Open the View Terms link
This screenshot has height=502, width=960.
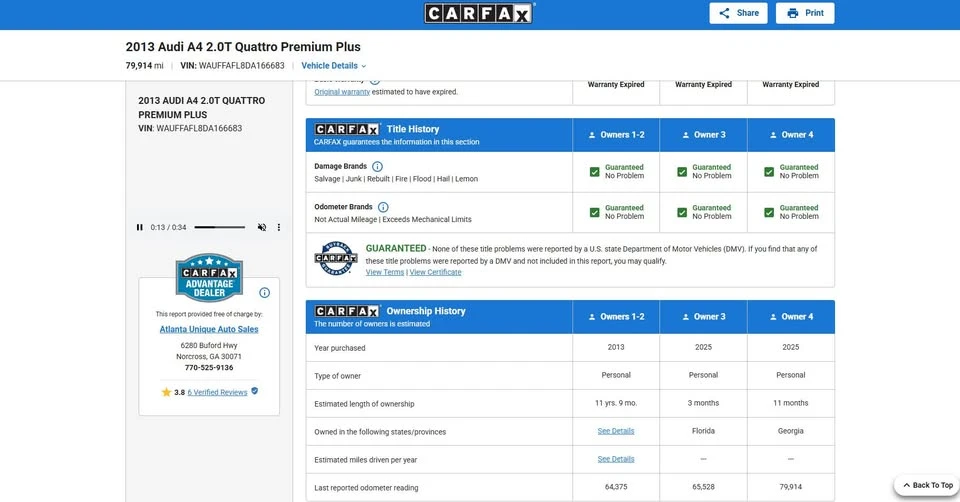pos(384,272)
